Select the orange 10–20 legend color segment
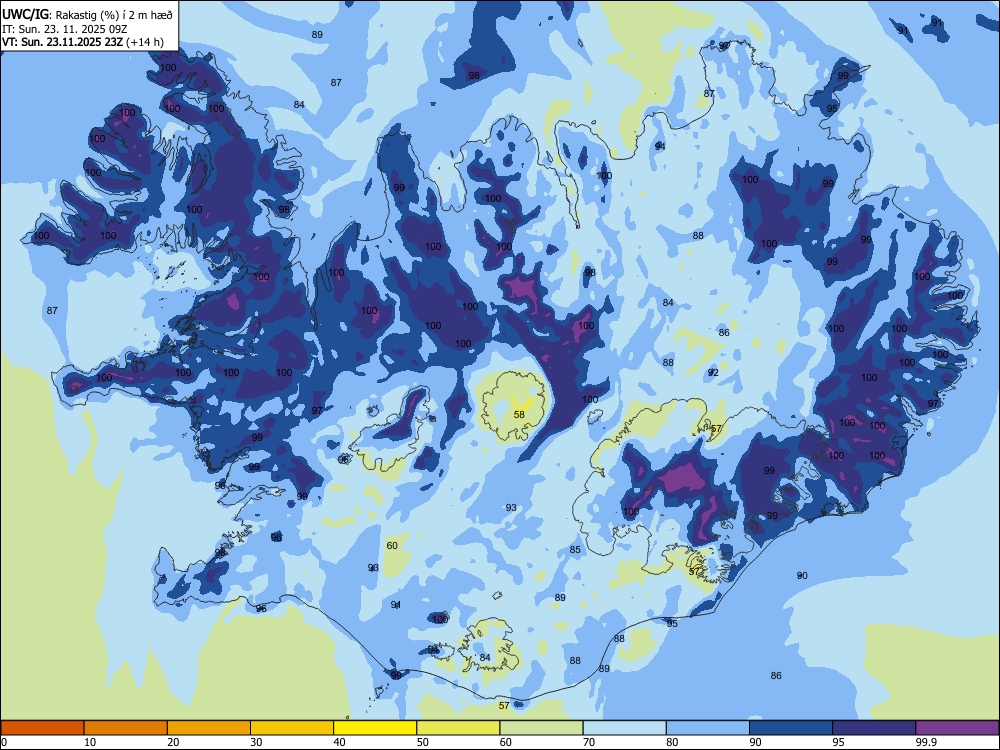 pos(126,728)
